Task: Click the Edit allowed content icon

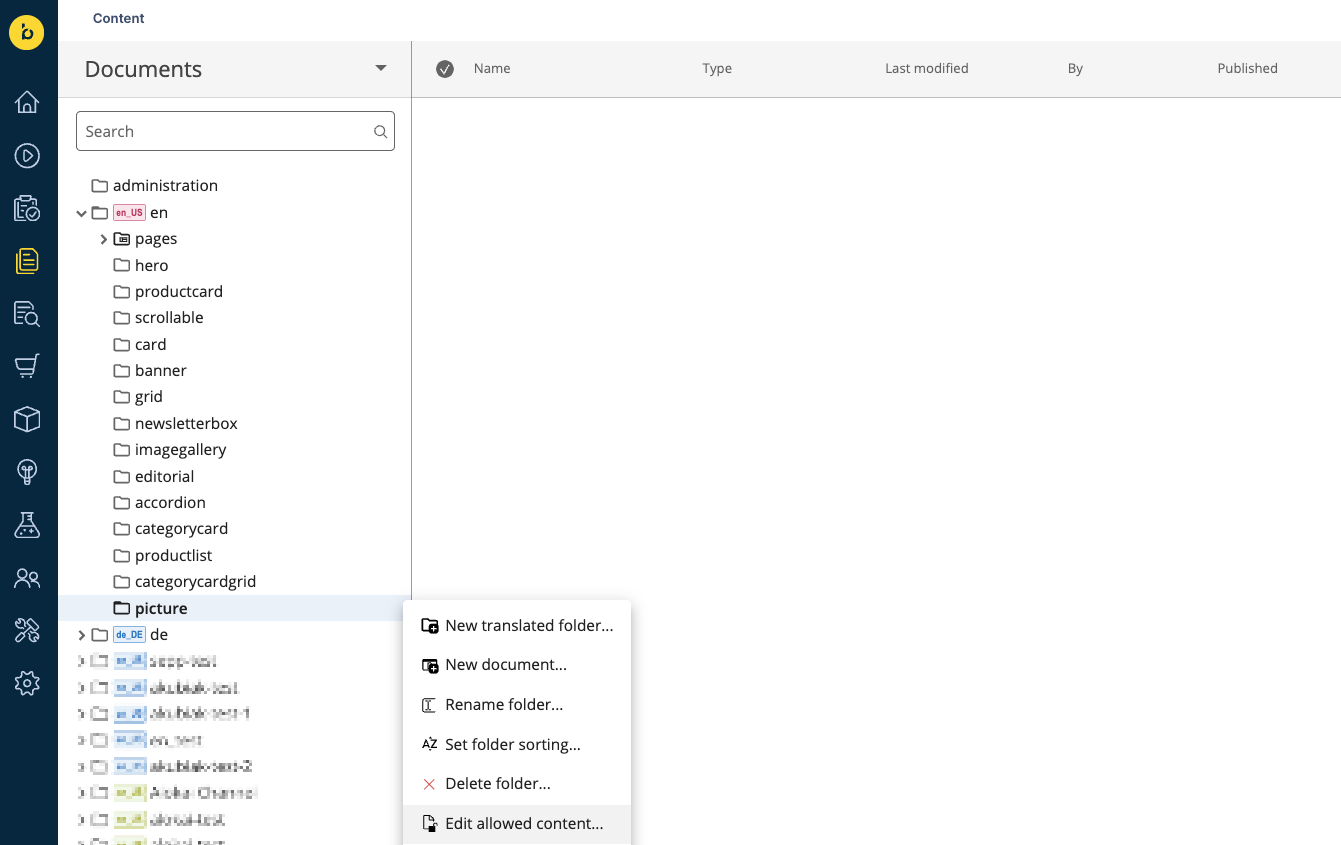Action: [430, 824]
